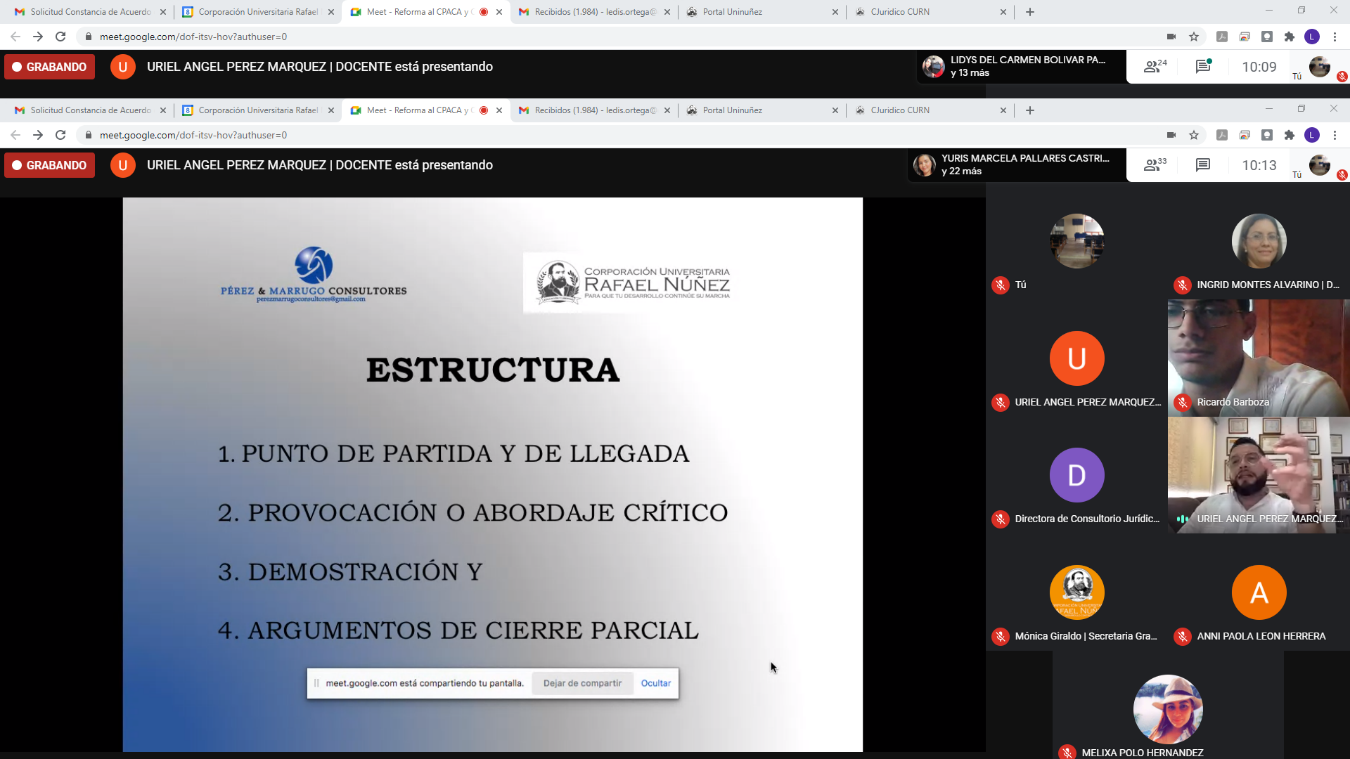Click the PDF extension icon in the upper toolbar
1350x759 pixels.
(x=1221, y=36)
